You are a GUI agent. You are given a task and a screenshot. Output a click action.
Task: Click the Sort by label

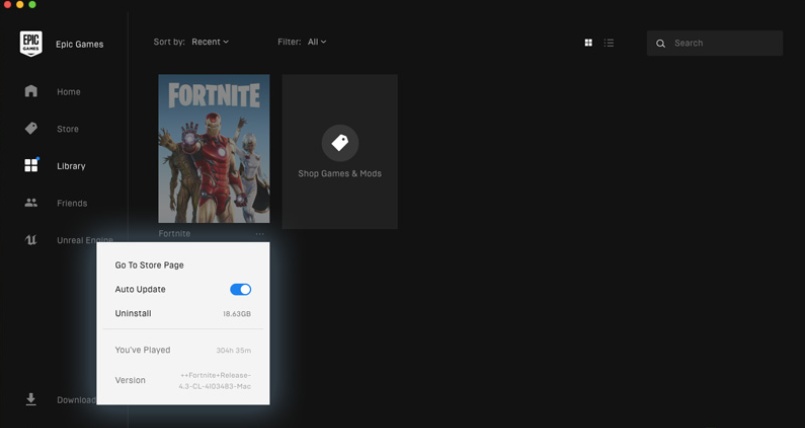click(169, 42)
